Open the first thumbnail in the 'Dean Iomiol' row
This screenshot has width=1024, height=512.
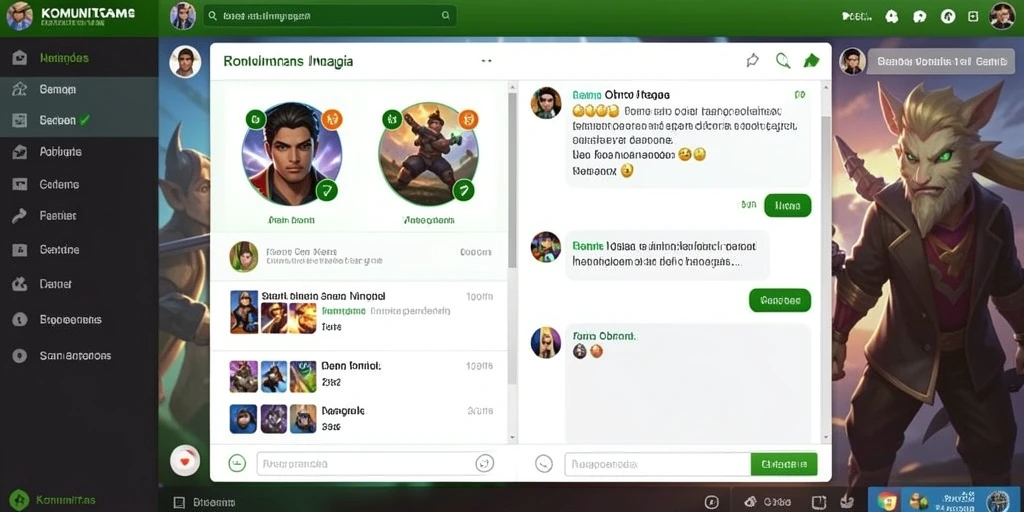[x=243, y=377]
